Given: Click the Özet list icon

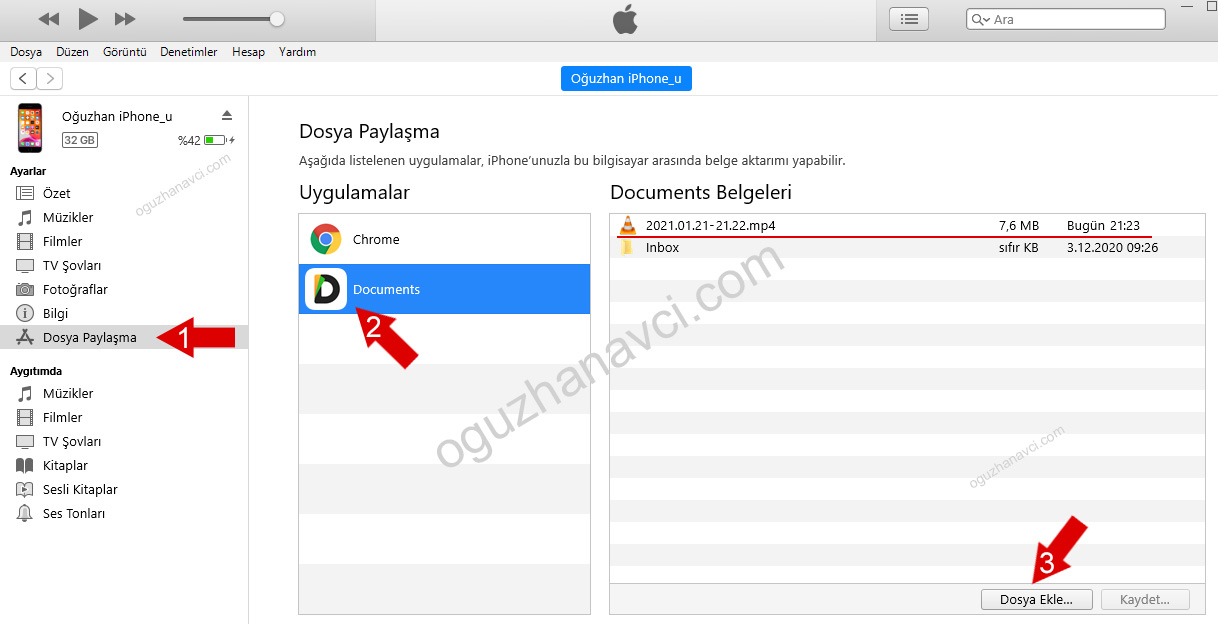Looking at the screenshot, I should (x=25, y=193).
